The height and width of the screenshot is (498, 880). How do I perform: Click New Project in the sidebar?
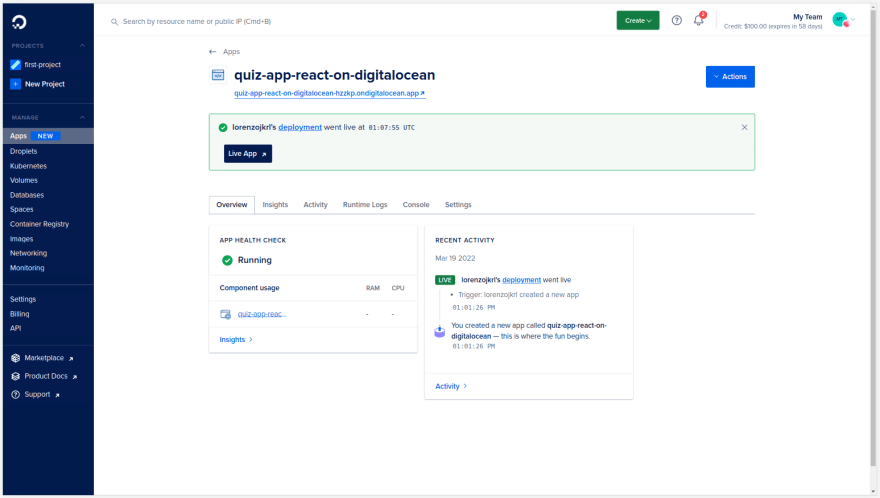tap(45, 84)
